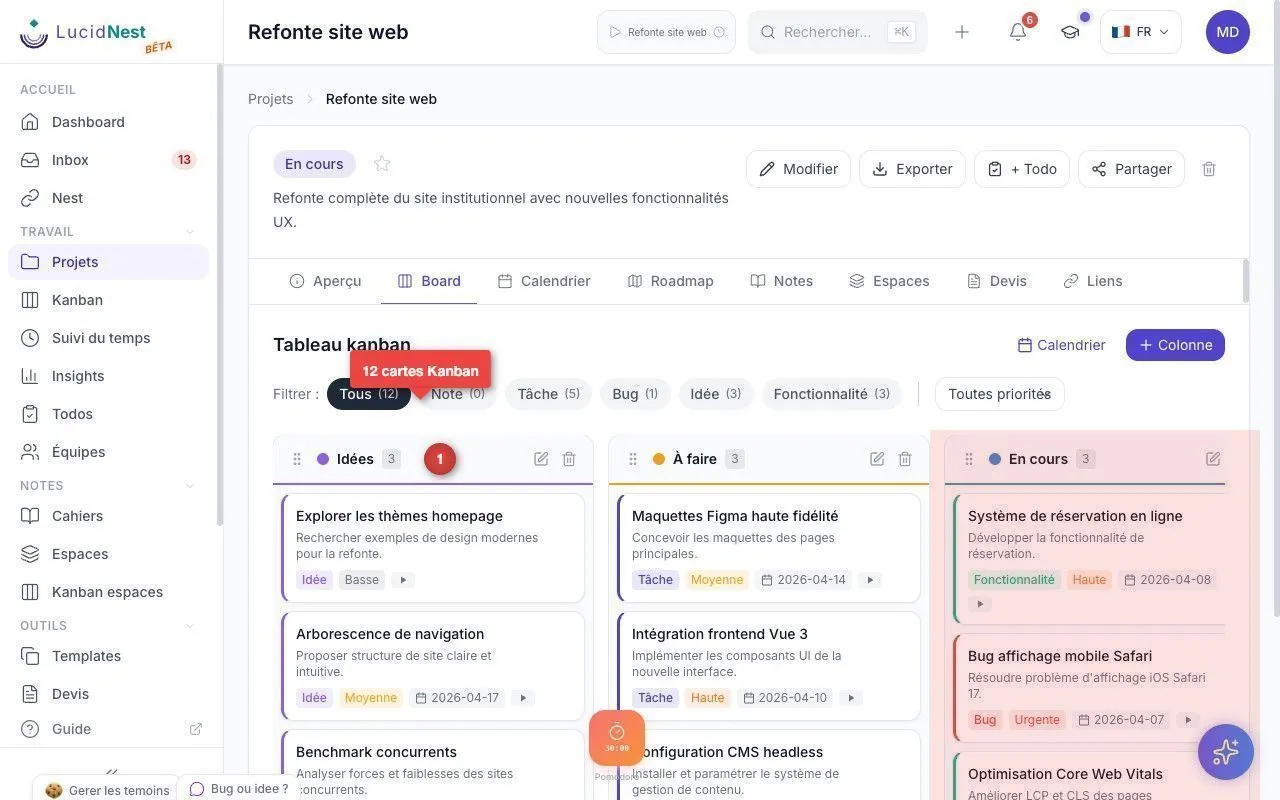The width and height of the screenshot is (1280, 800).
Task: Click the graduation cap tutorial icon
Action: tap(1070, 32)
